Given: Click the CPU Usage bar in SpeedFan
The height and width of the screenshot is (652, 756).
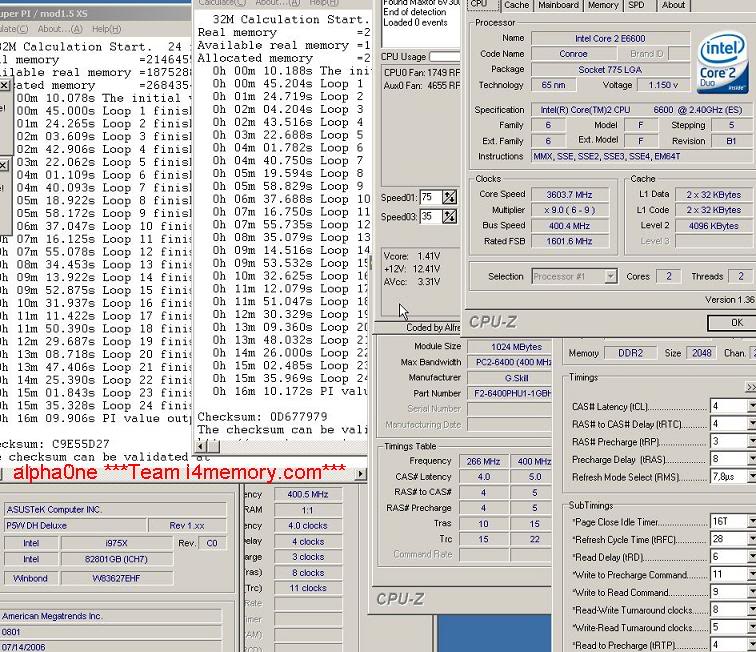Looking at the screenshot, I should [x=445, y=56].
